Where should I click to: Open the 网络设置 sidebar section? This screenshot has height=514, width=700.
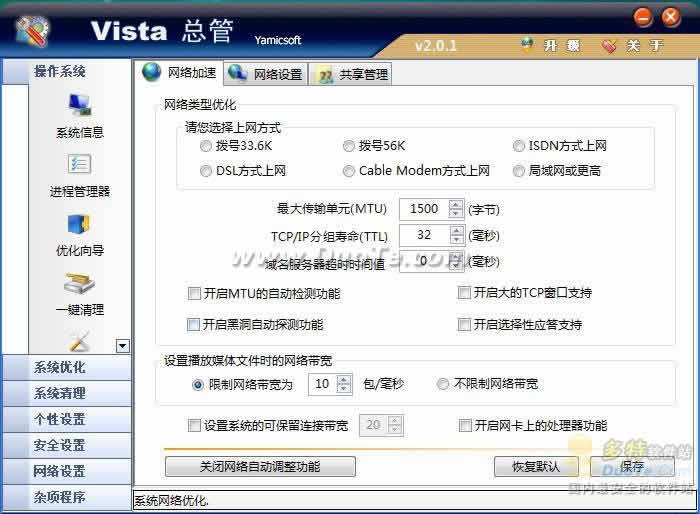[x=67, y=471]
